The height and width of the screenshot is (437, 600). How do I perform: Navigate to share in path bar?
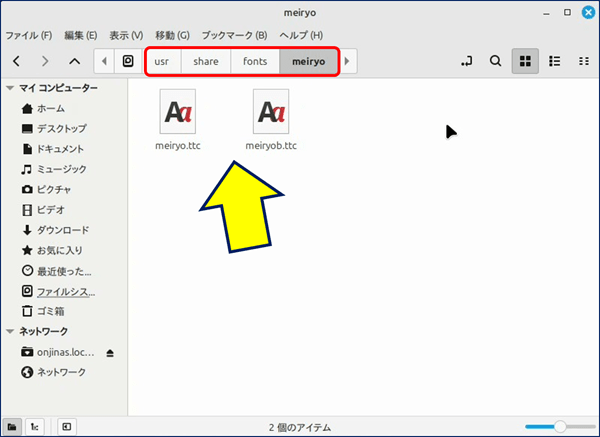(x=206, y=61)
